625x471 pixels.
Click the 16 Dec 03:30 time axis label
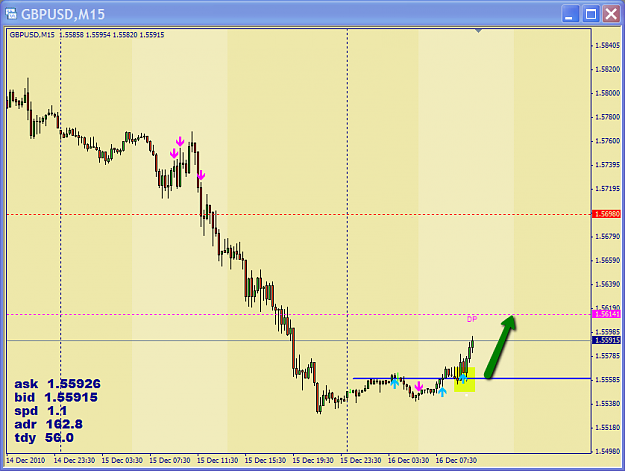click(409, 460)
